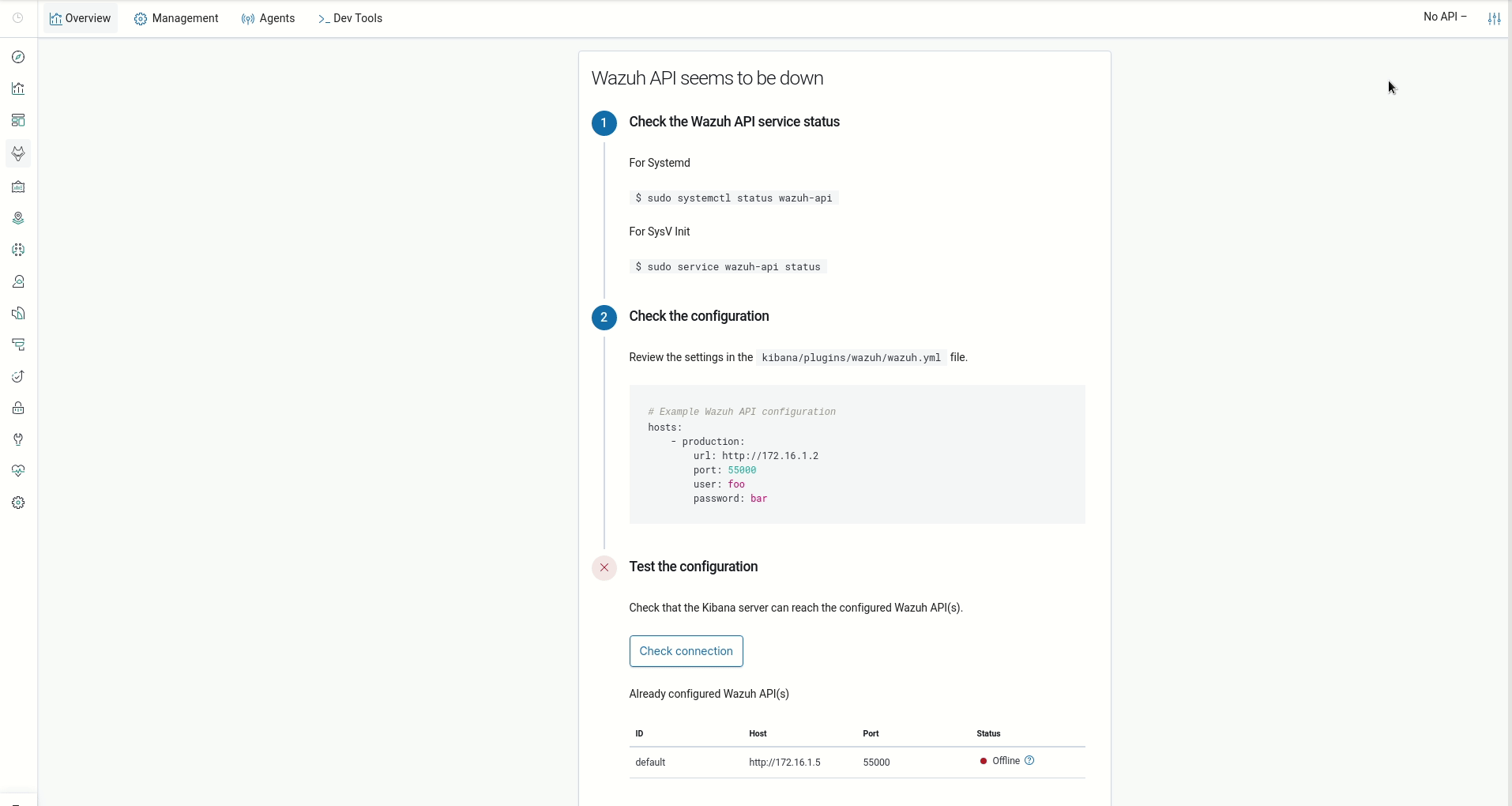Open API settings sliders icon top right

tap(1494, 18)
